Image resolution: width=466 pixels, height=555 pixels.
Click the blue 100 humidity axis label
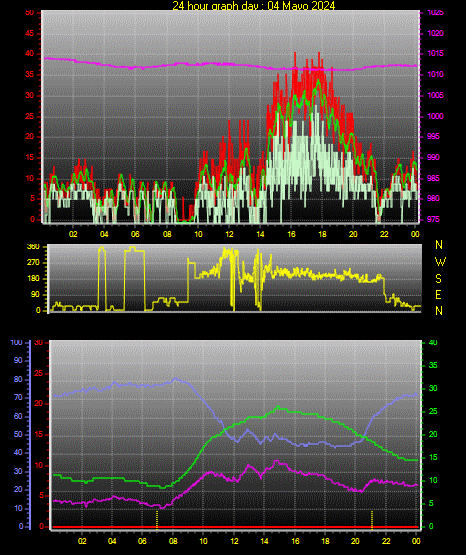click(16, 343)
